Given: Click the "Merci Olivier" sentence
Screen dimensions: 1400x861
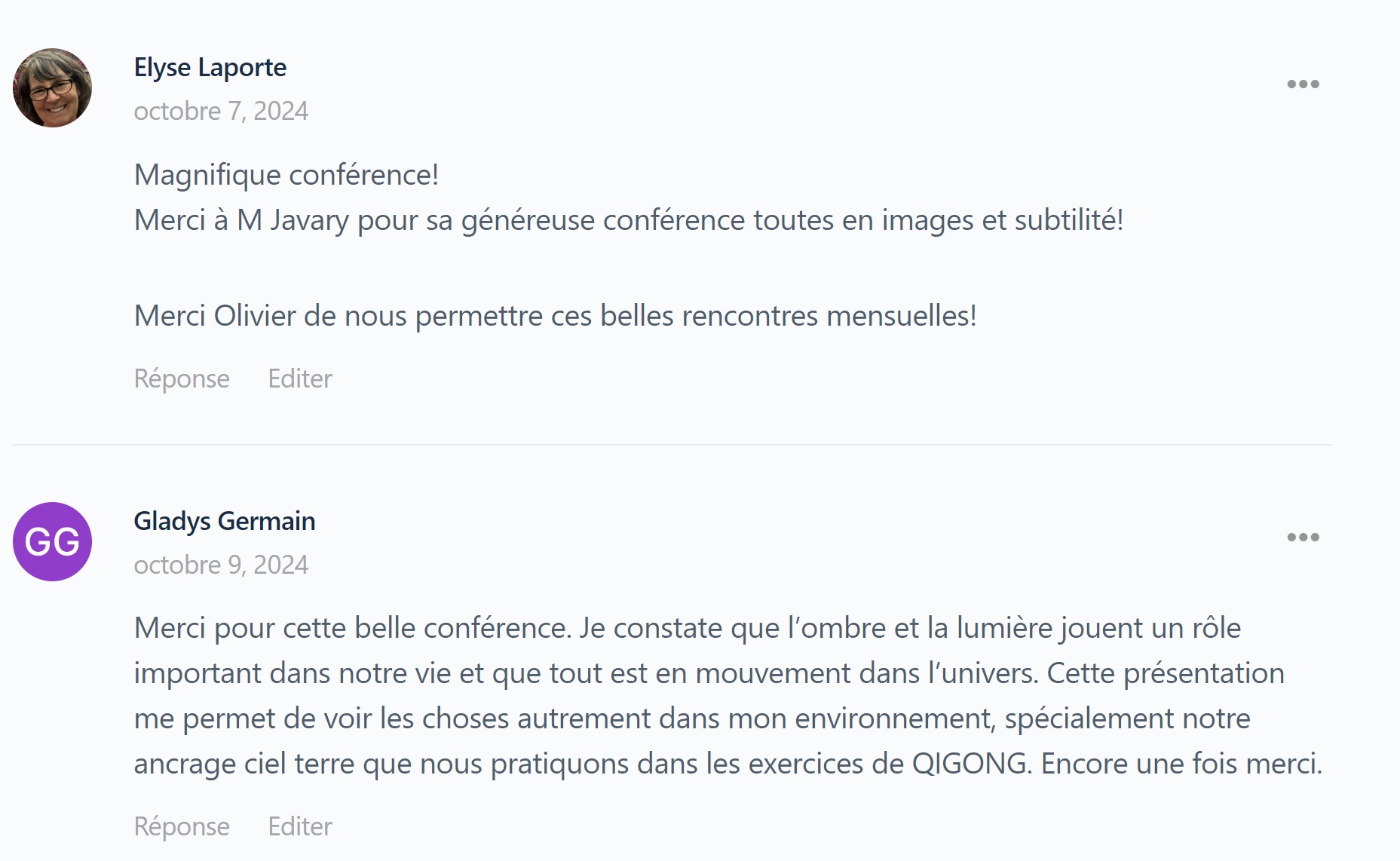Looking at the screenshot, I should (555, 316).
